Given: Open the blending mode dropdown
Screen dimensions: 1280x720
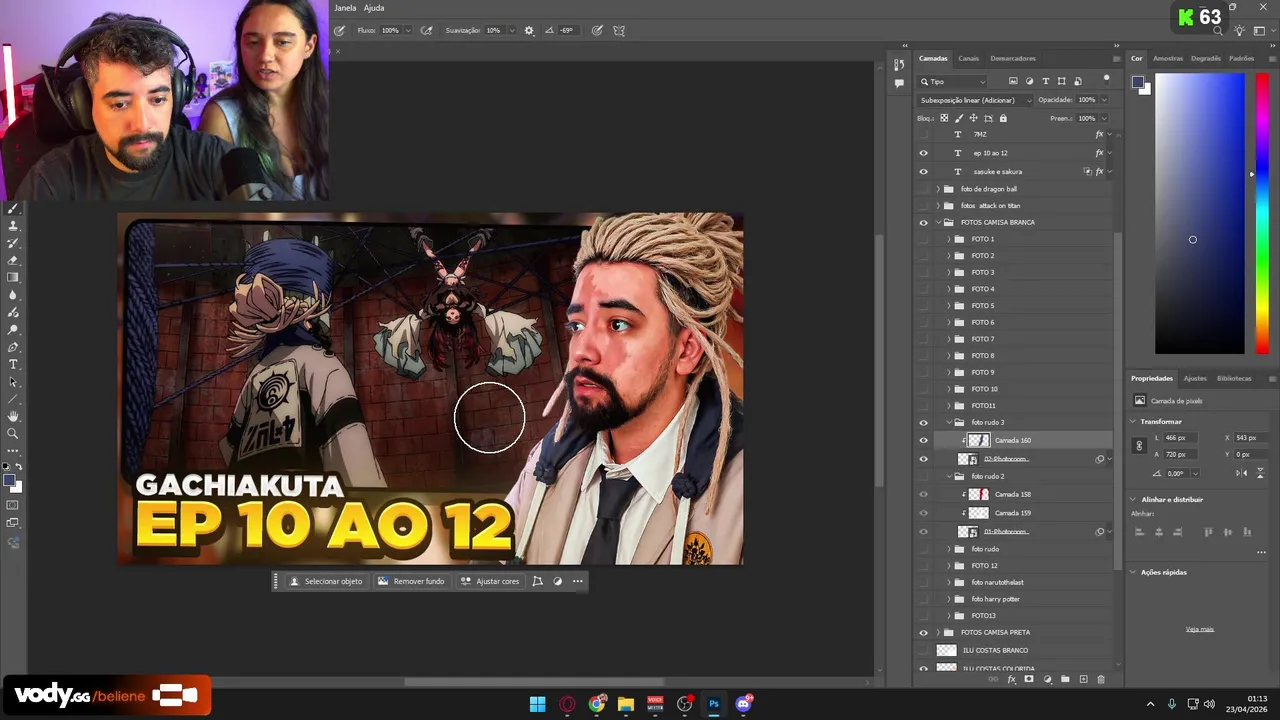Looking at the screenshot, I should point(975,100).
